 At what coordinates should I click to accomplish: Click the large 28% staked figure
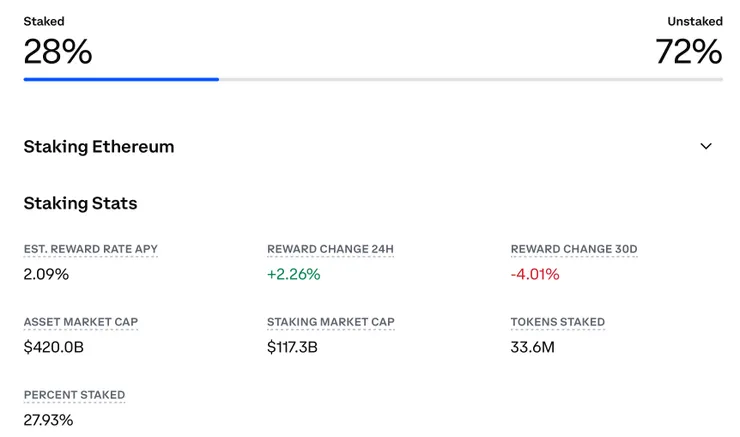tap(58, 51)
